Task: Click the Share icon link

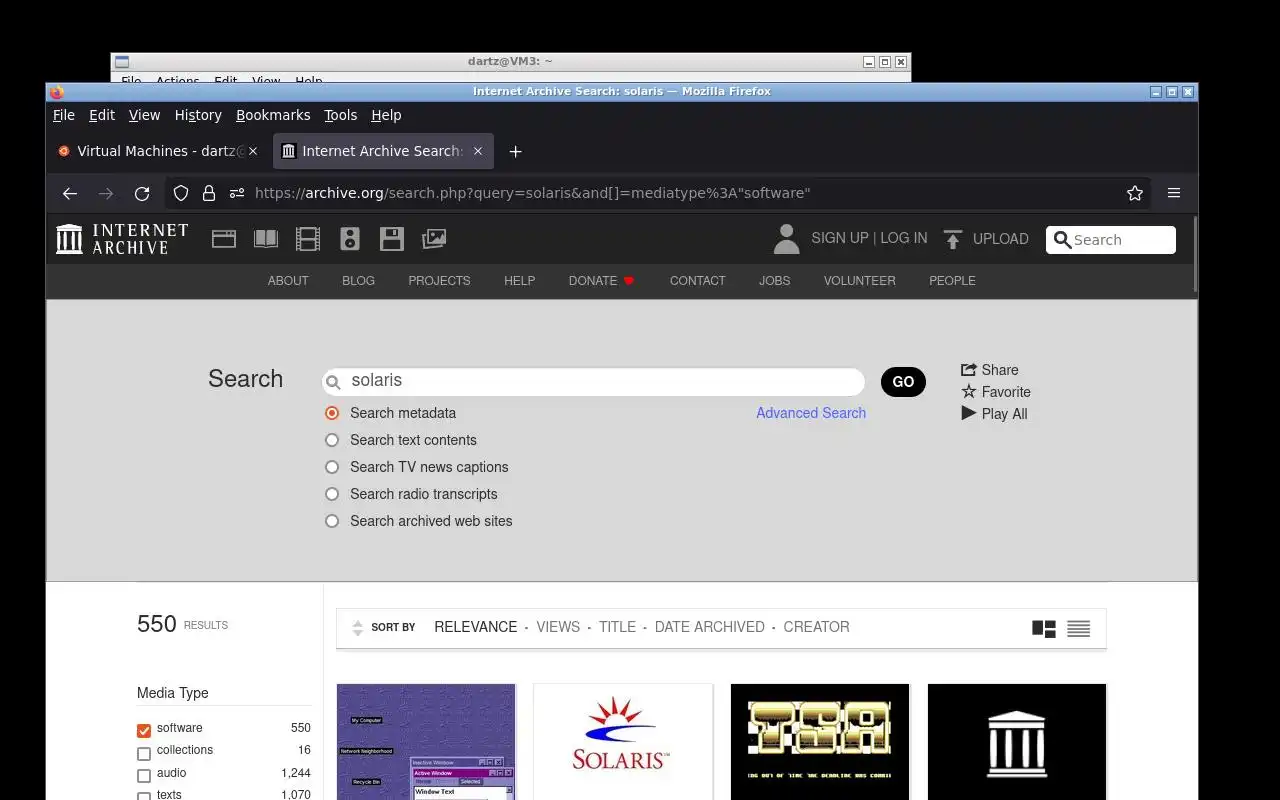Action: click(989, 370)
